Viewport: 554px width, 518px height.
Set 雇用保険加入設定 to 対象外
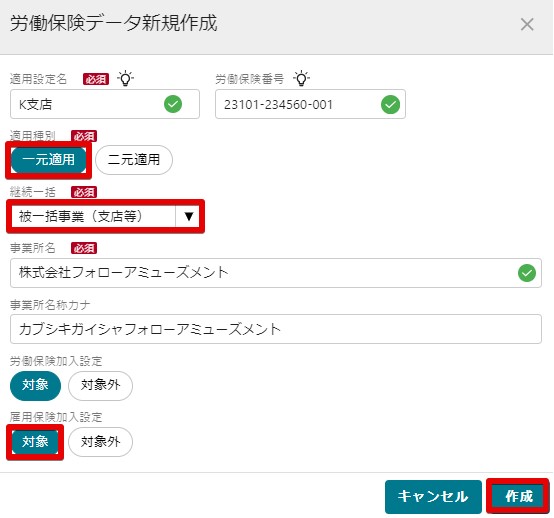101,442
